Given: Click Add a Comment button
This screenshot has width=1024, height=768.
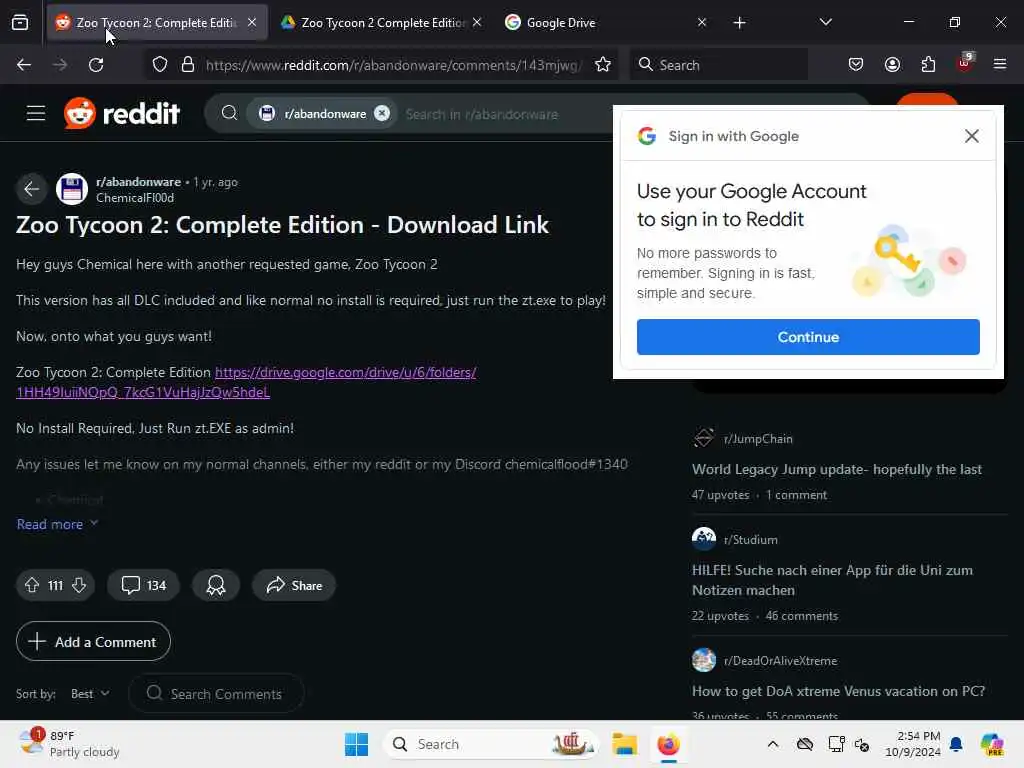Looking at the screenshot, I should pyautogui.click(x=93, y=641).
